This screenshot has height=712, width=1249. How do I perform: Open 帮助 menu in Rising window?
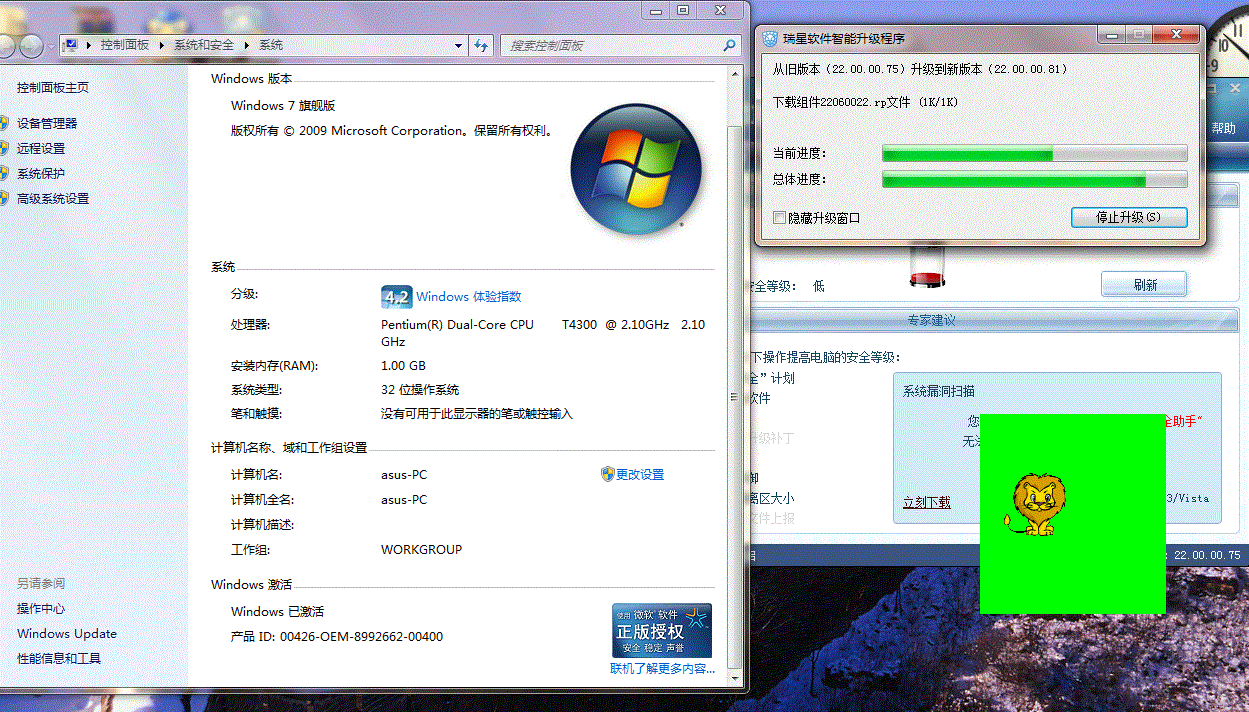pyautogui.click(x=1224, y=128)
